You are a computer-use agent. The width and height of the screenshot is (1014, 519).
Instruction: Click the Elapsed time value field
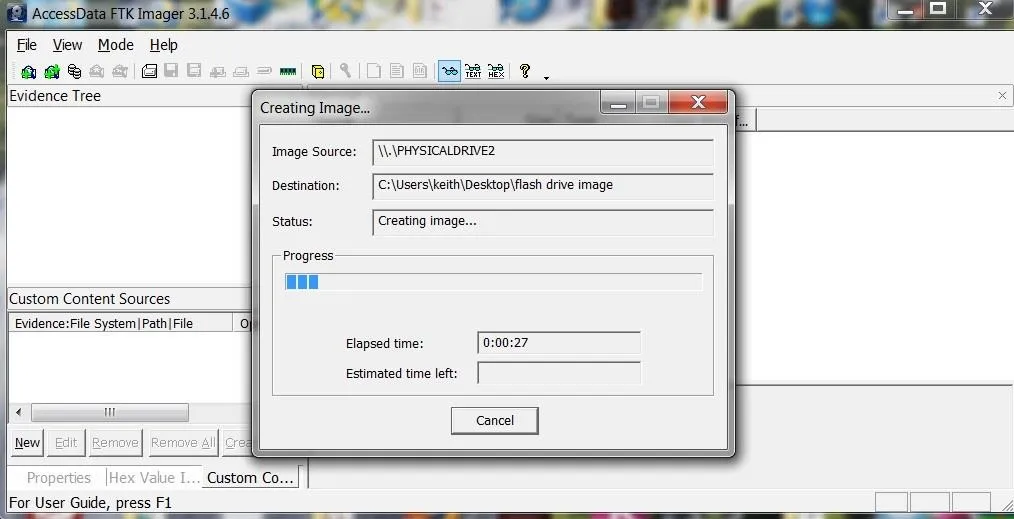pyautogui.click(x=559, y=343)
